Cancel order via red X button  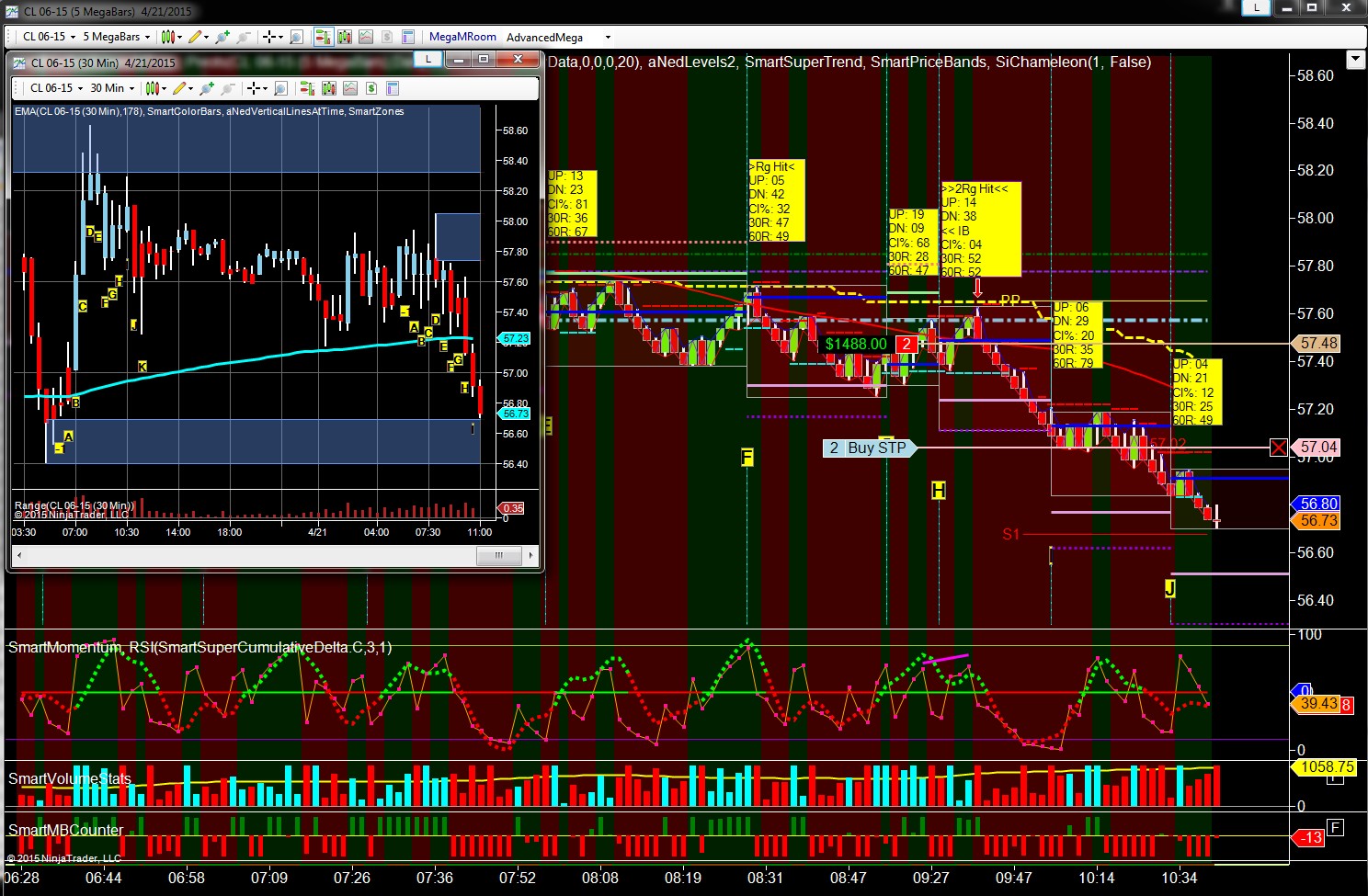[x=1278, y=448]
